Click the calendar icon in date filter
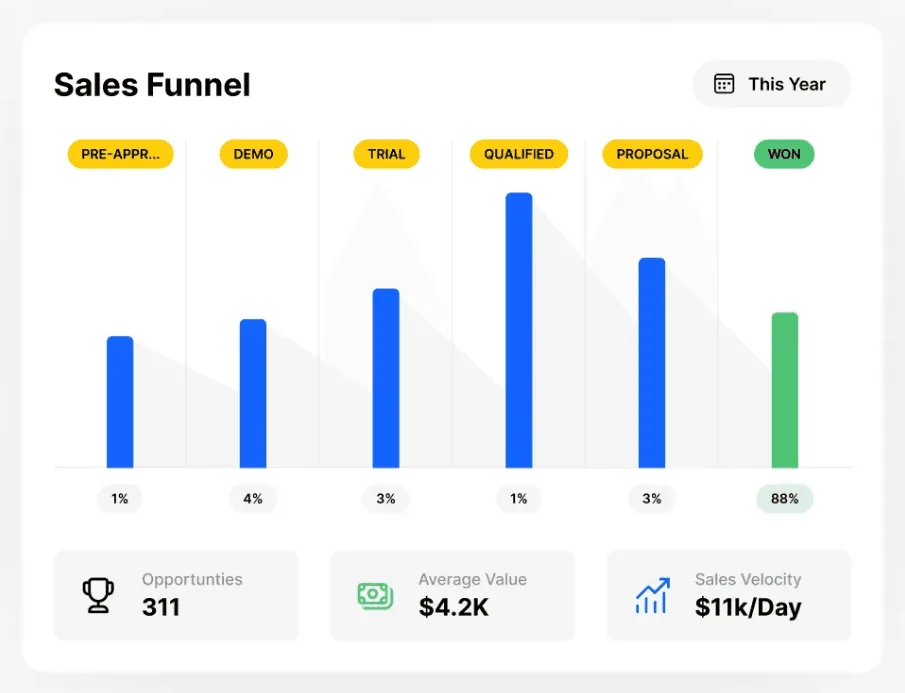Screen dimensions: 905x693 click(724, 84)
